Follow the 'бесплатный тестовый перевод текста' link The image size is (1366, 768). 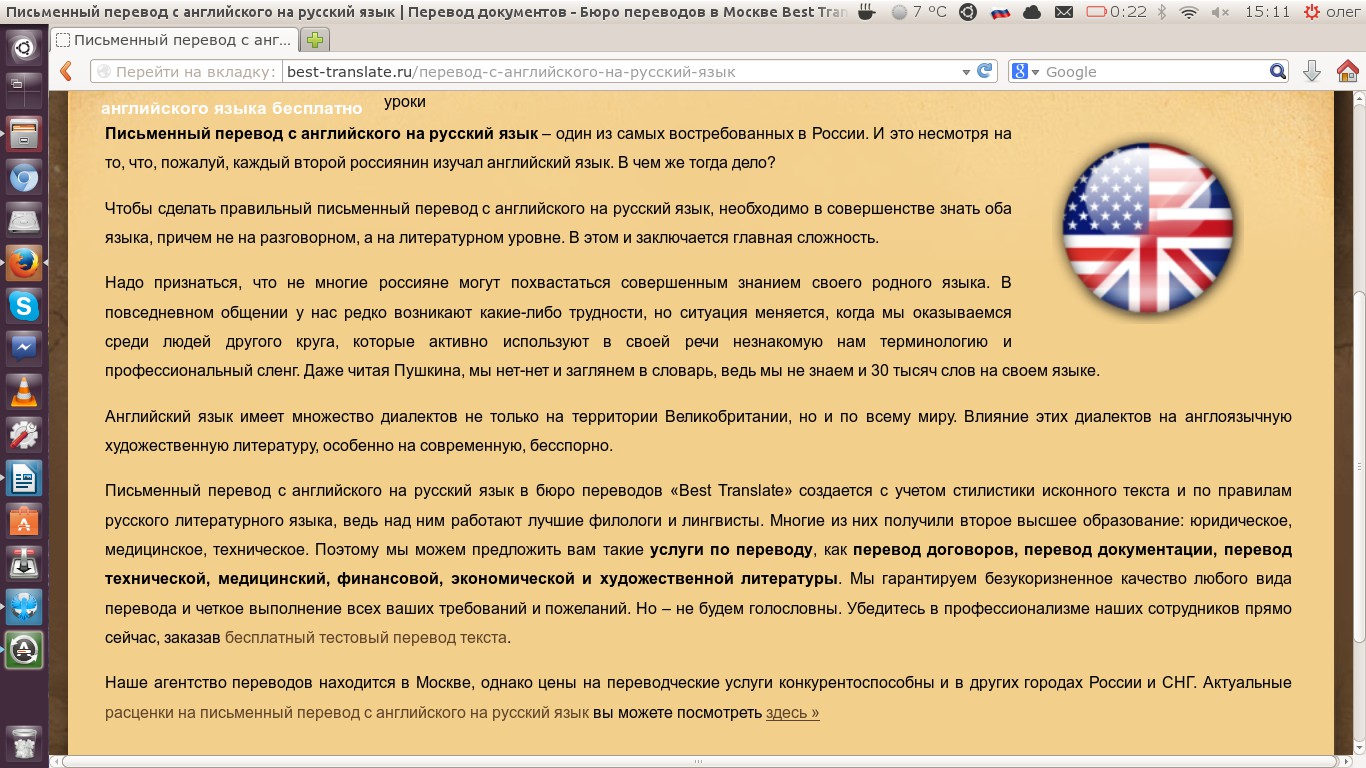366,638
